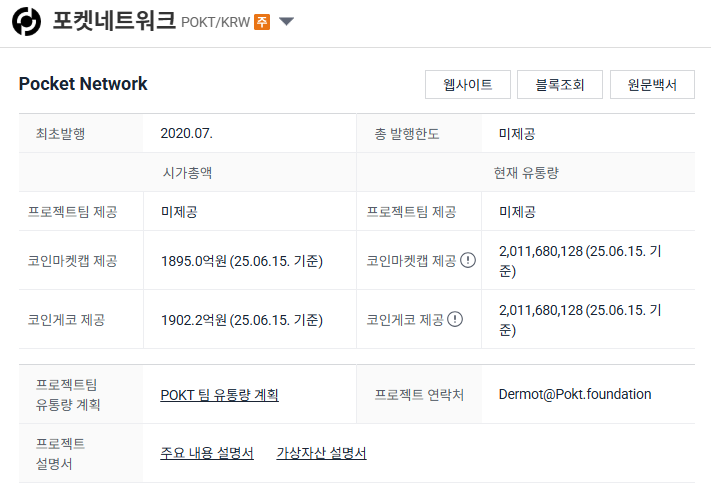The image size is (711, 490).
Task: Open the 원문백서 button
Action: 652,84
